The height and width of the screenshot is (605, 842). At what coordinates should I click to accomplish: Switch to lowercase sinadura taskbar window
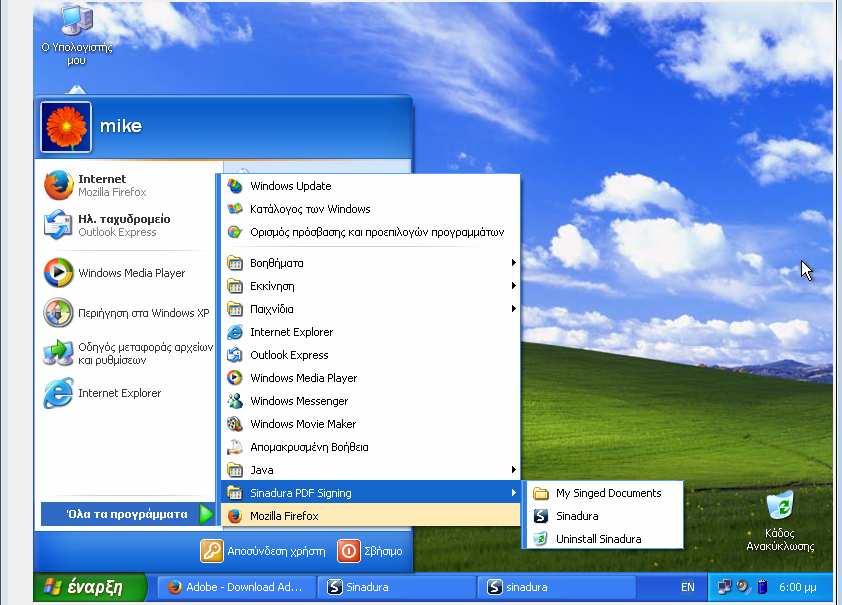coord(555,587)
